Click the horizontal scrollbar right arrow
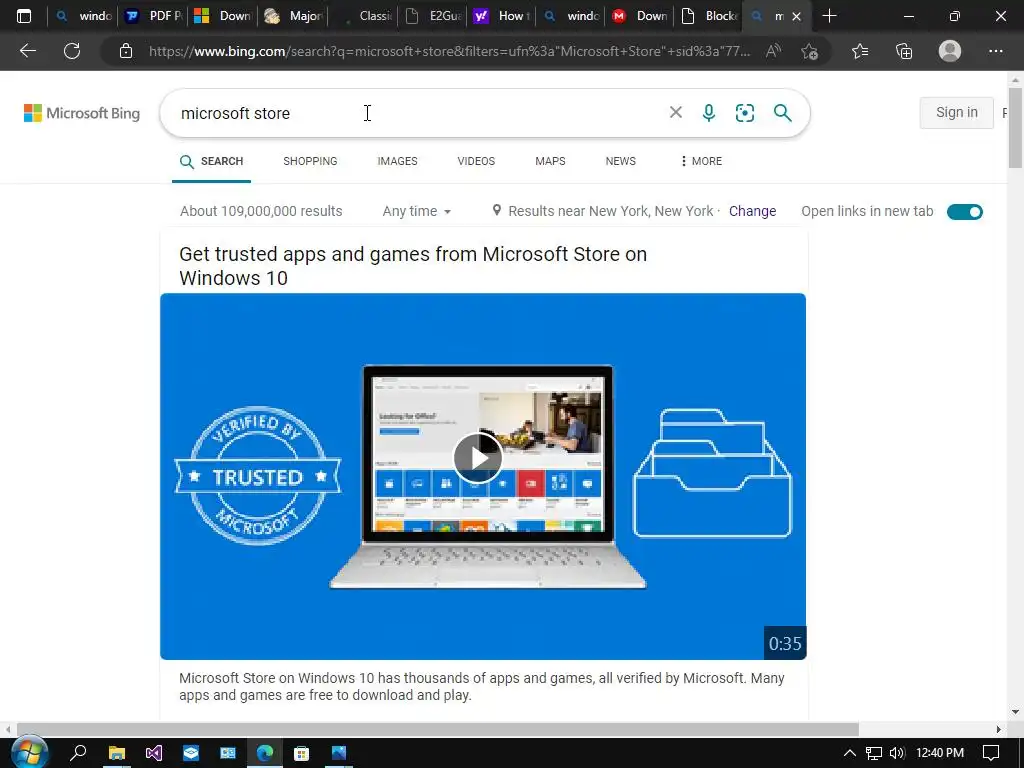The image size is (1024, 768). [x=999, y=729]
